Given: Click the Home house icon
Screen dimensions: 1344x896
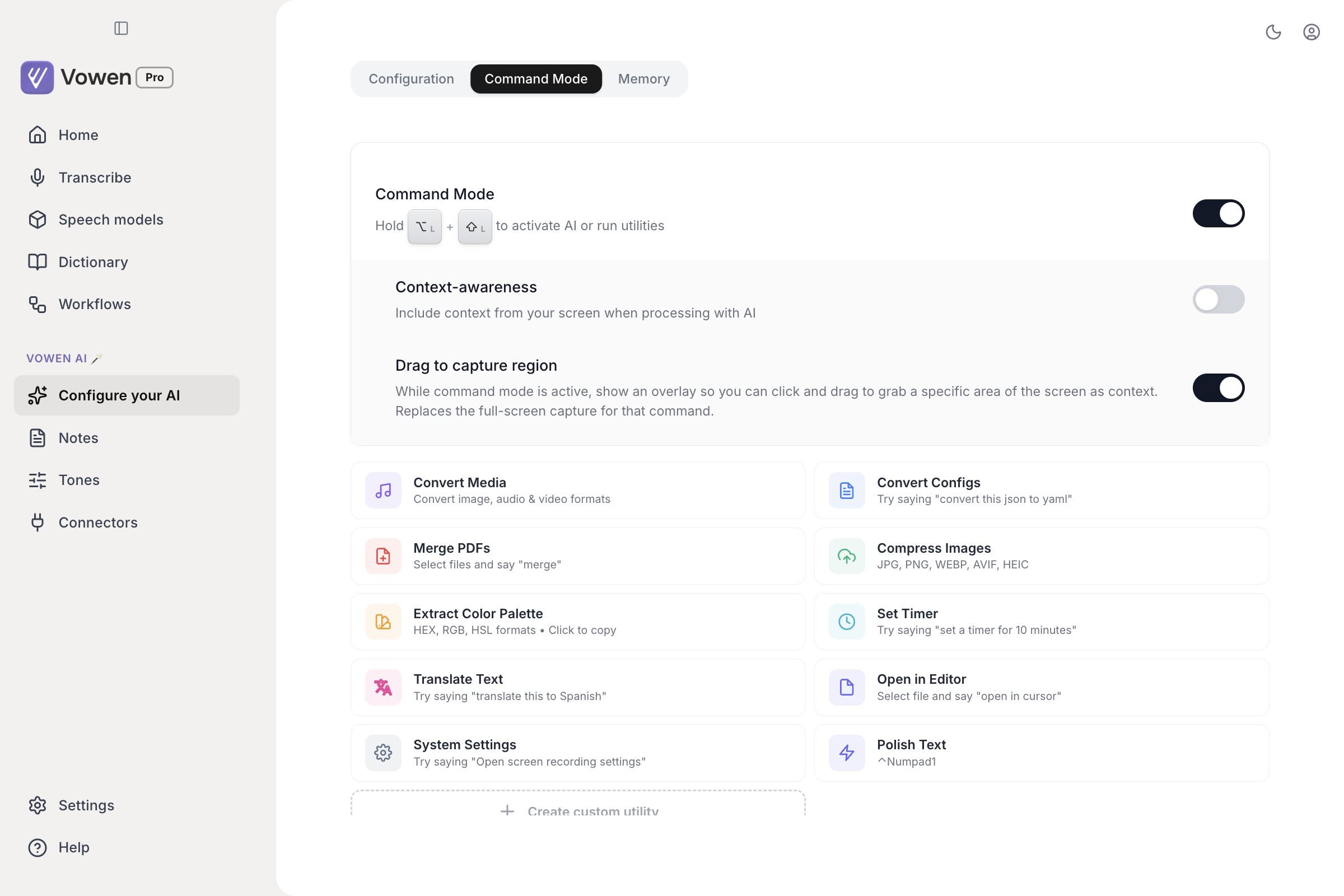Looking at the screenshot, I should coord(38,135).
